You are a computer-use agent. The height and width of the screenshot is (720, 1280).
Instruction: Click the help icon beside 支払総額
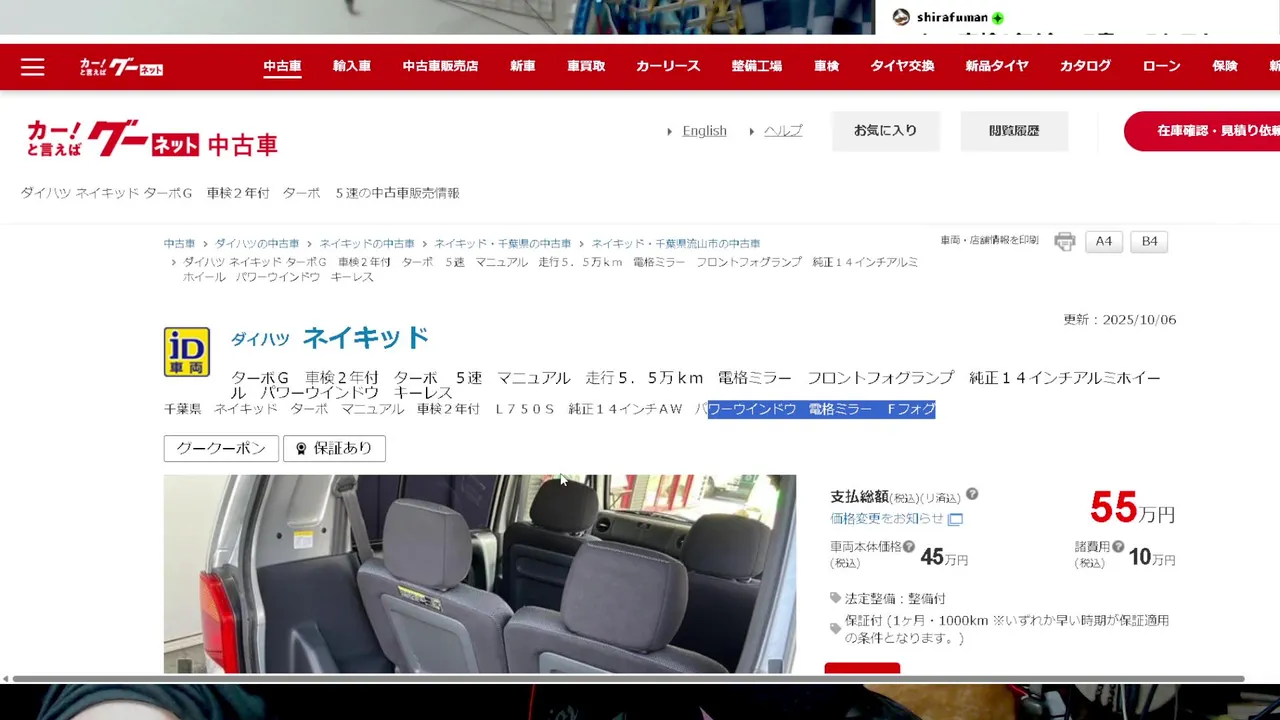972,494
